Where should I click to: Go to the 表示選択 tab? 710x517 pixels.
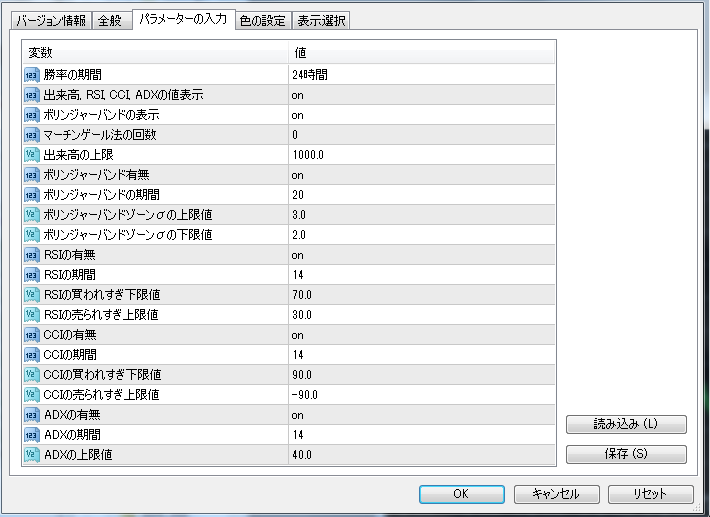click(321, 21)
